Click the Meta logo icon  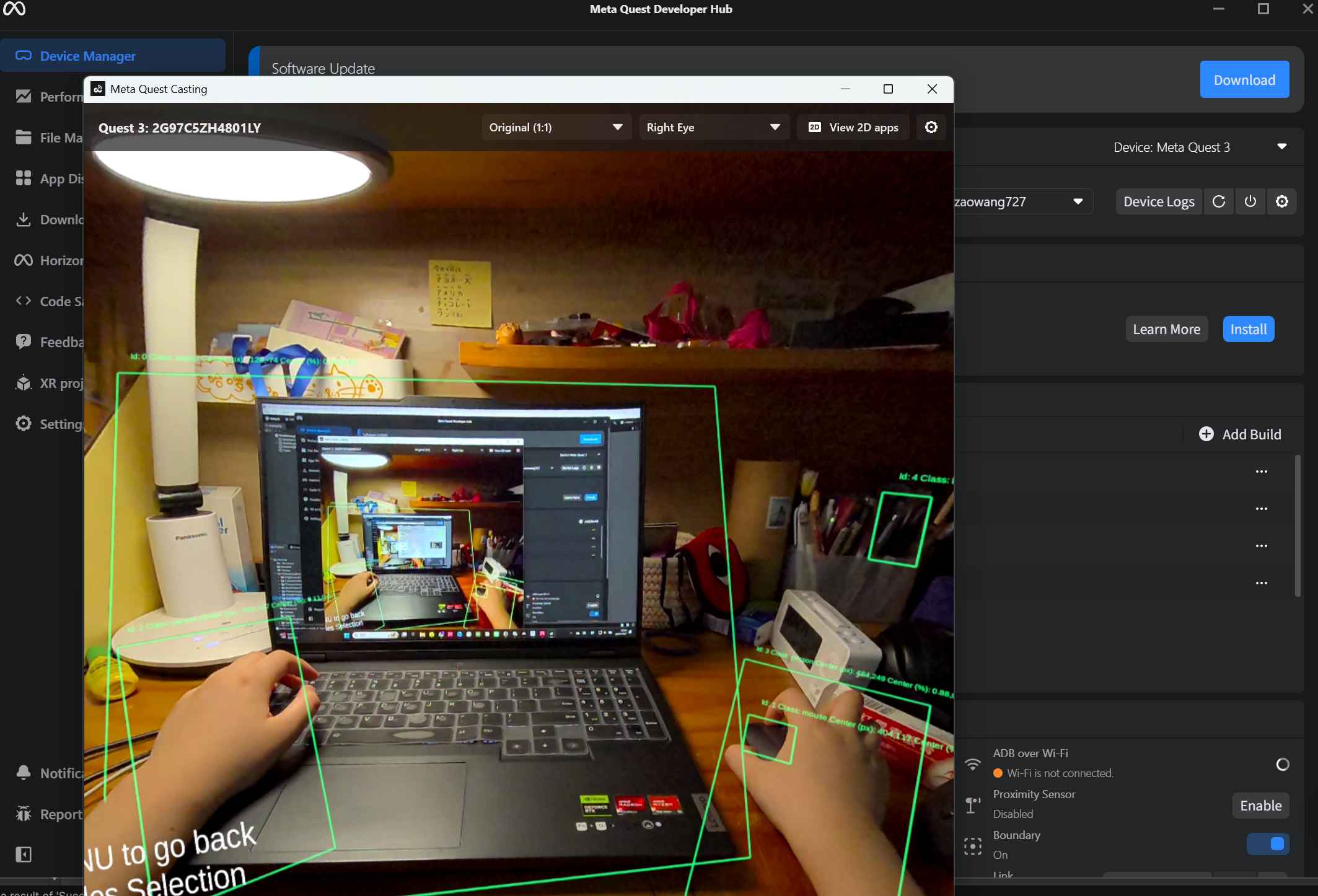point(14,9)
